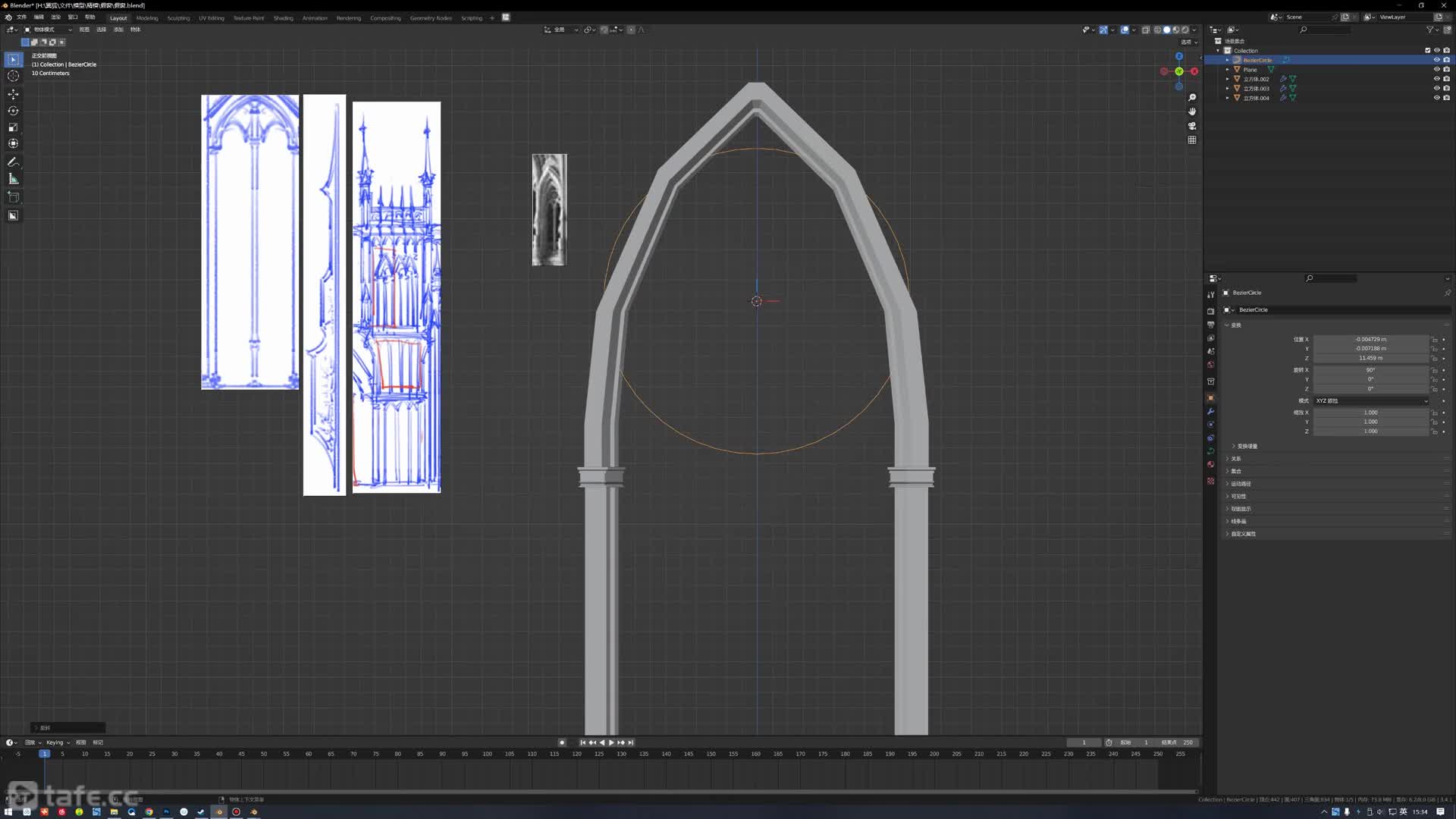Click the pan view hand icon
This screenshot has width=1456, height=819.
pos(1192,111)
